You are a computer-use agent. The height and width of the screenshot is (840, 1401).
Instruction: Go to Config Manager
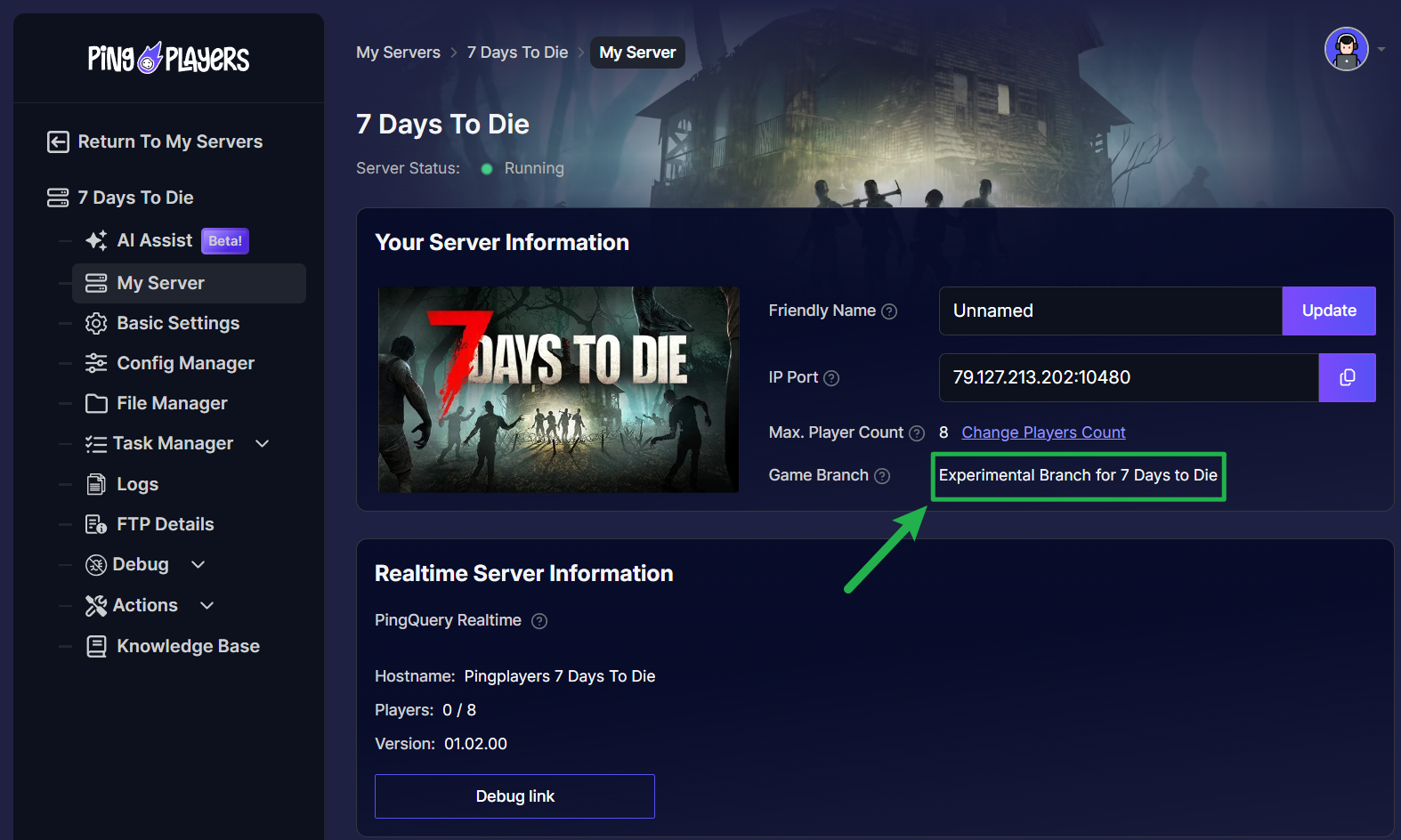(185, 363)
